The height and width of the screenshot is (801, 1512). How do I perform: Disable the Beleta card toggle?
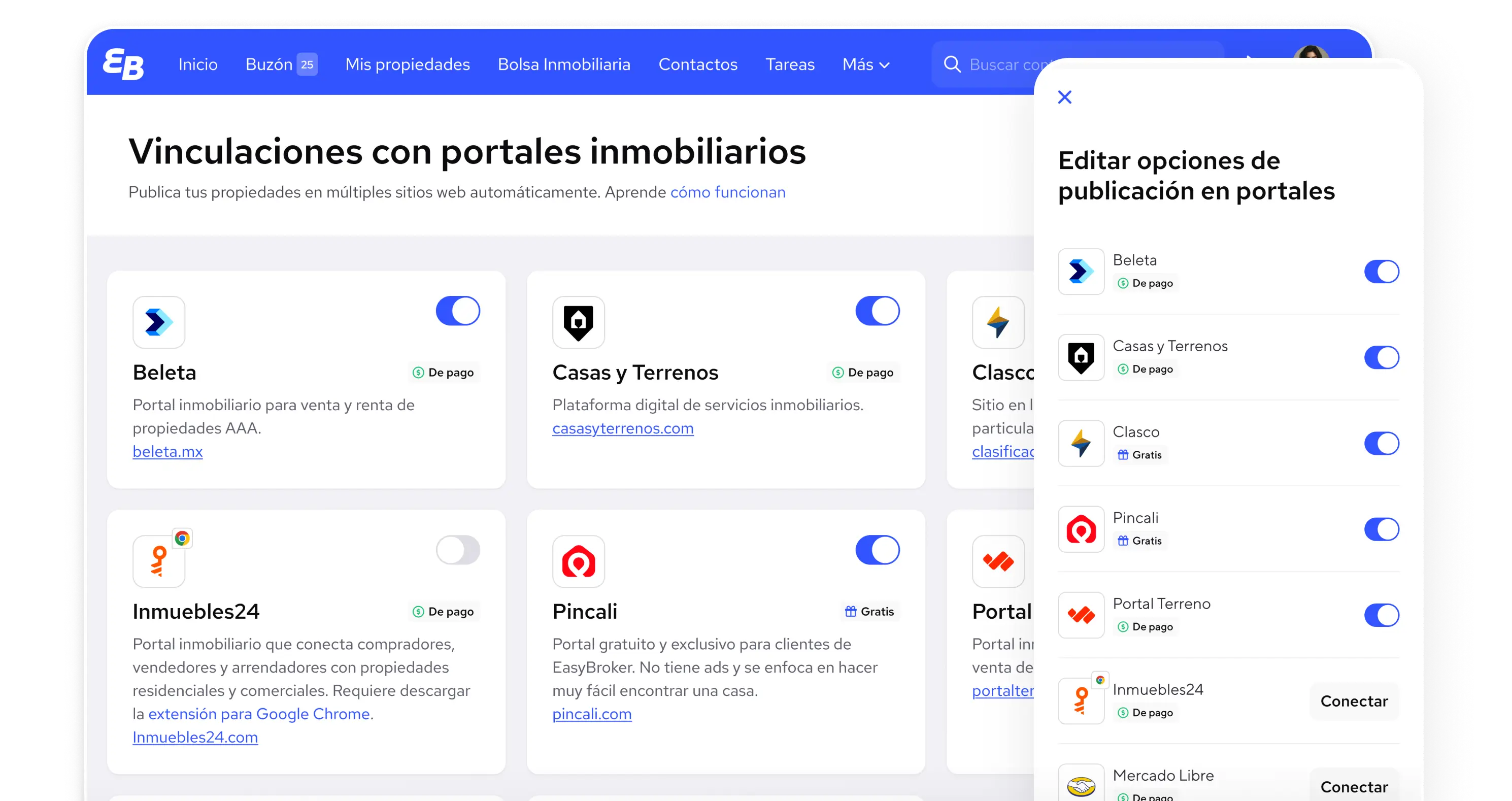(x=458, y=311)
